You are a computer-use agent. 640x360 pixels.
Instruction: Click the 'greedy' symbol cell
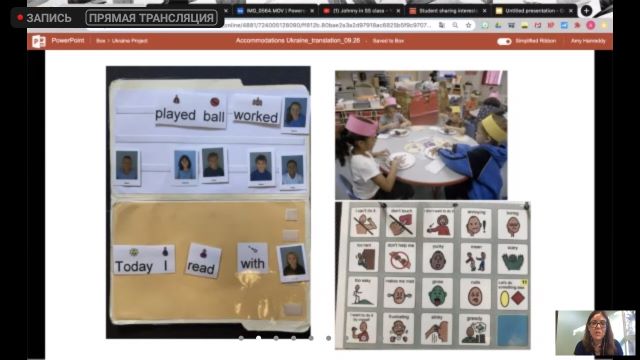(474, 329)
